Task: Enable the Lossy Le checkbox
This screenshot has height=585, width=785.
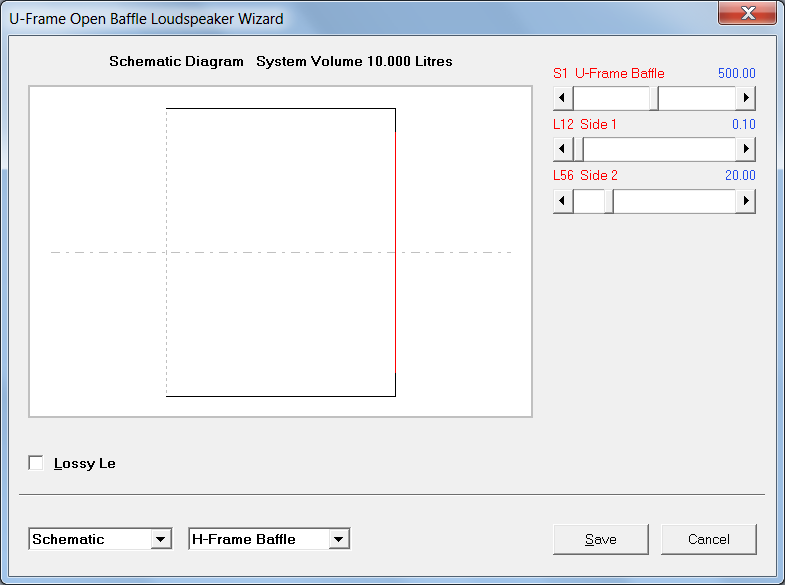Action: point(36,463)
